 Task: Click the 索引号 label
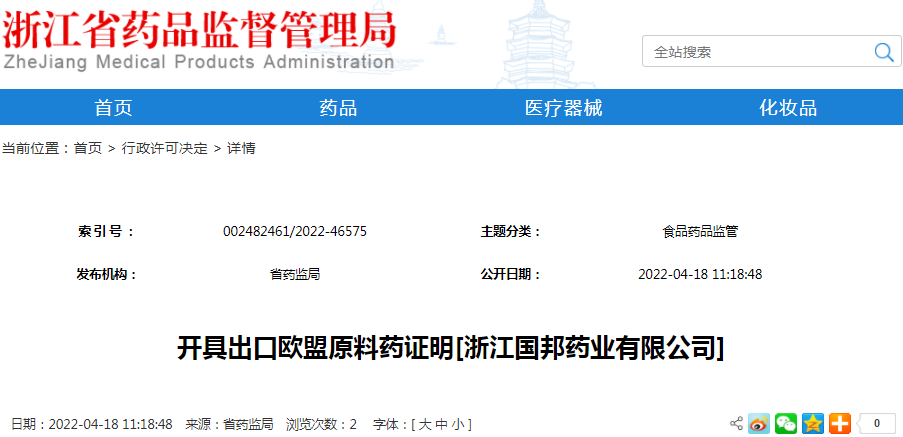(x=106, y=231)
